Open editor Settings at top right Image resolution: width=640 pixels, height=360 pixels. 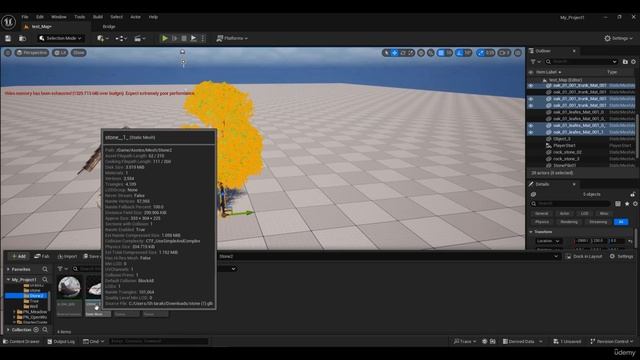tap(618, 38)
